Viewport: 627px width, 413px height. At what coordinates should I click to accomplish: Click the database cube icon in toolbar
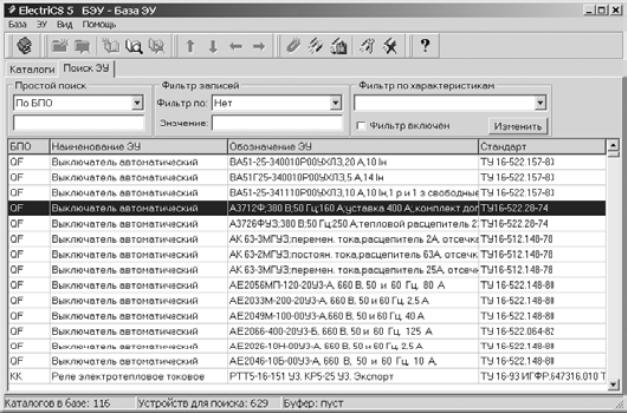[x=24, y=46]
